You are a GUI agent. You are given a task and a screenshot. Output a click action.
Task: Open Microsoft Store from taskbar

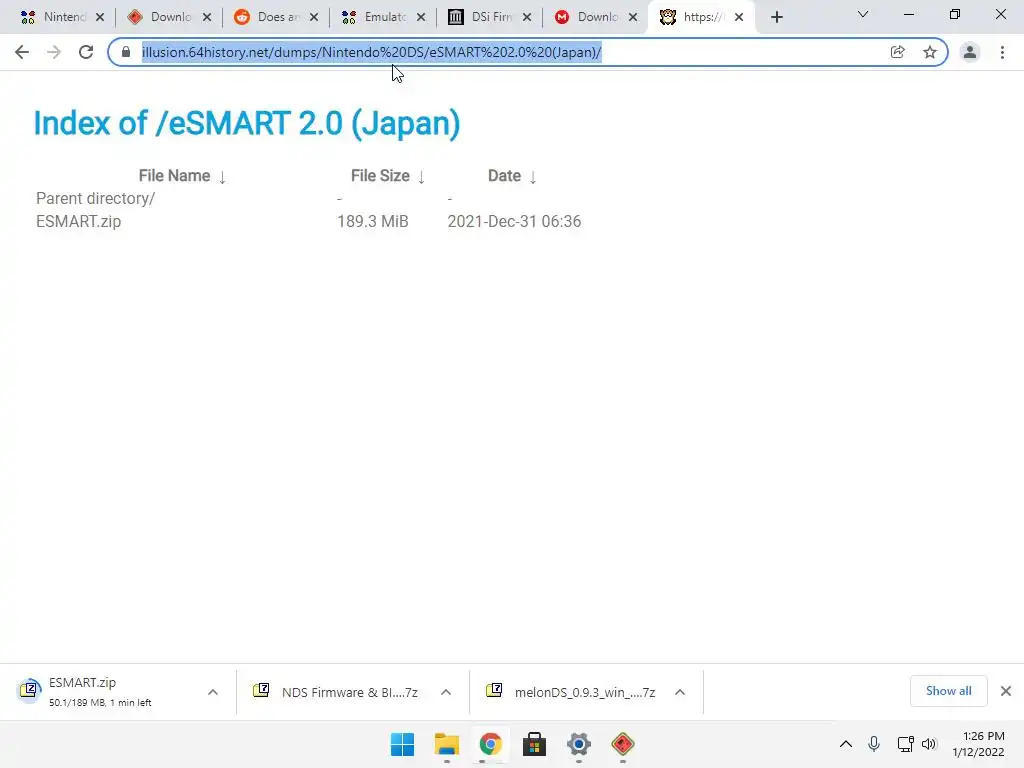click(x=534, y=744)
